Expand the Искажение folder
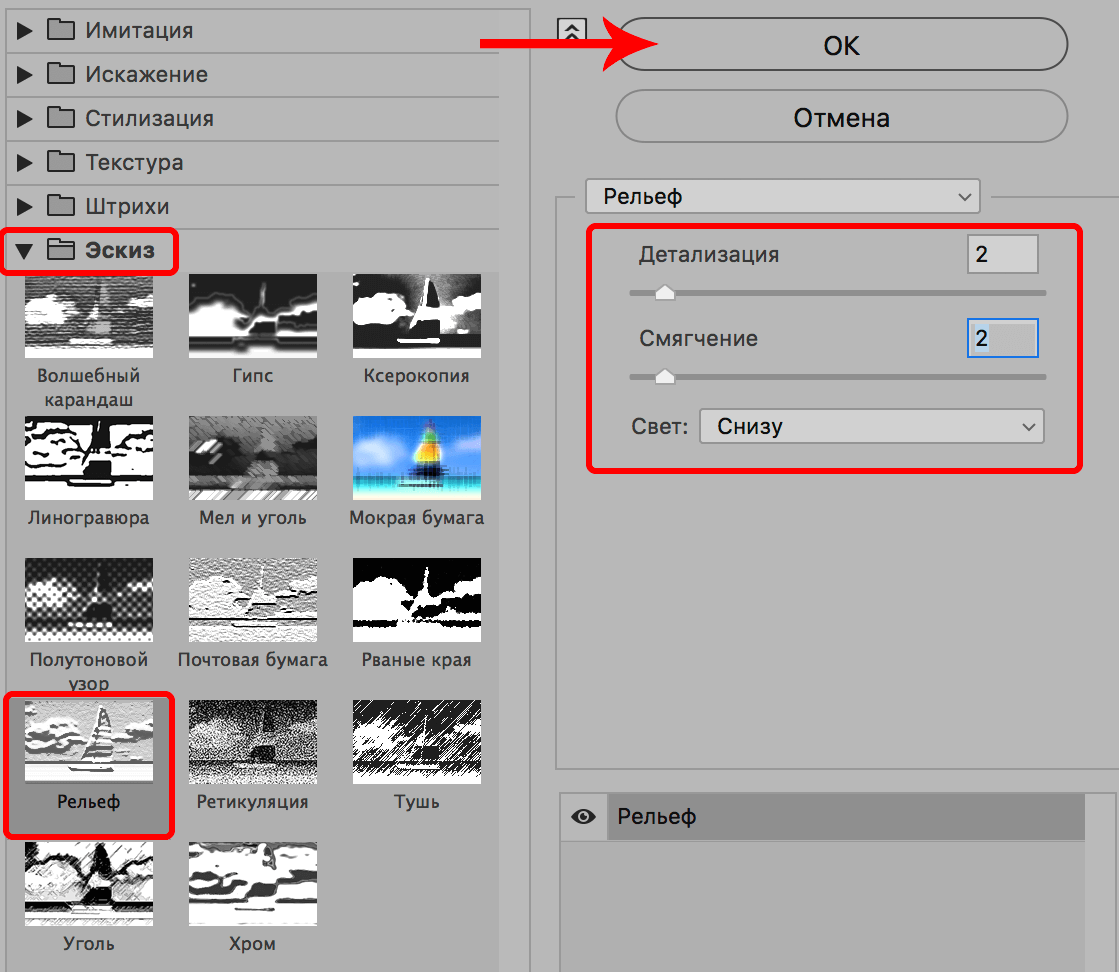Image resolution: width=1119 pixels, height=972 pixels. tap(26, 74)
